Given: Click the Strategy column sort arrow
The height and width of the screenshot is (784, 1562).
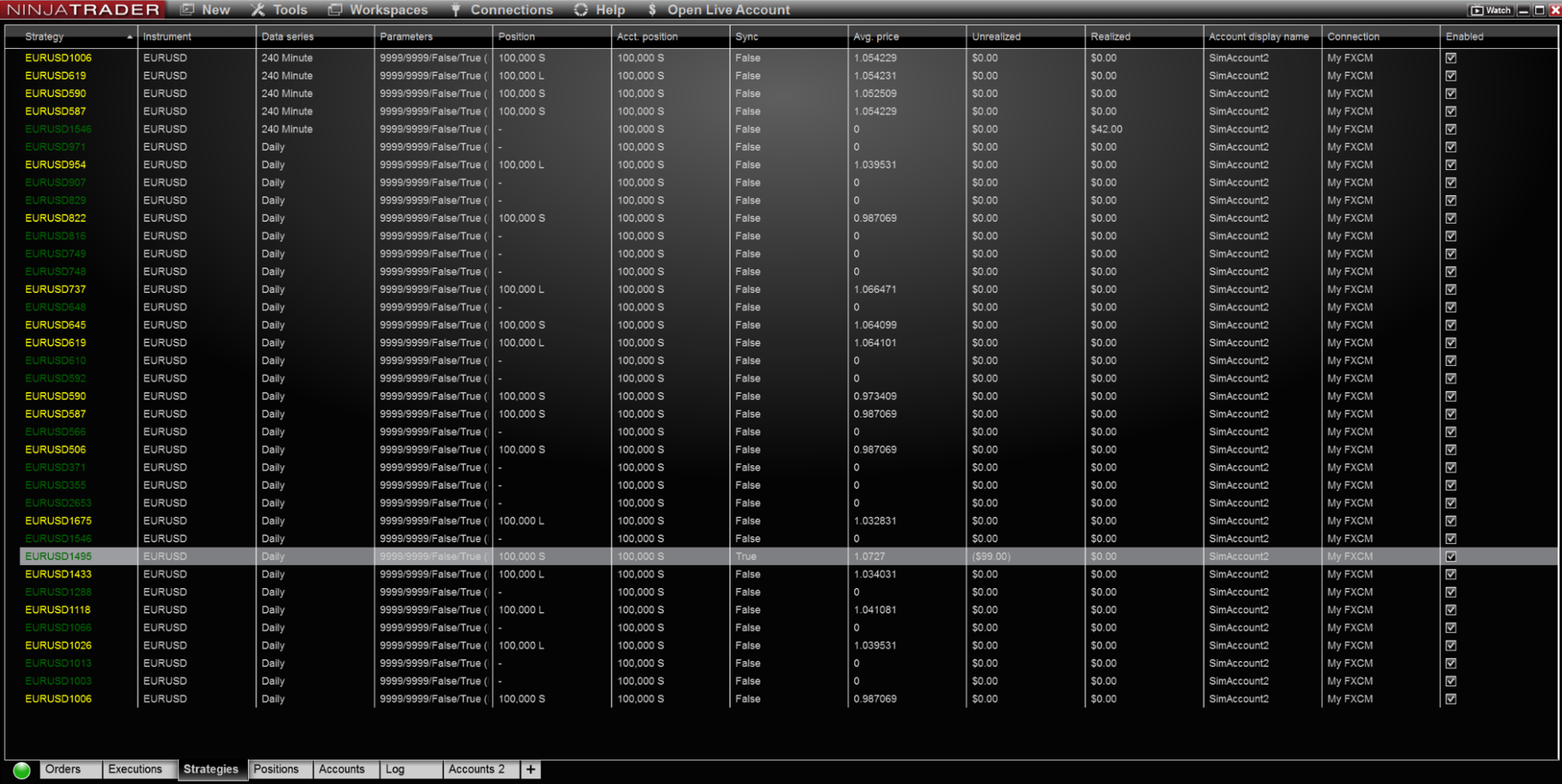Looking at the screenshot, I should pos(129,37).
